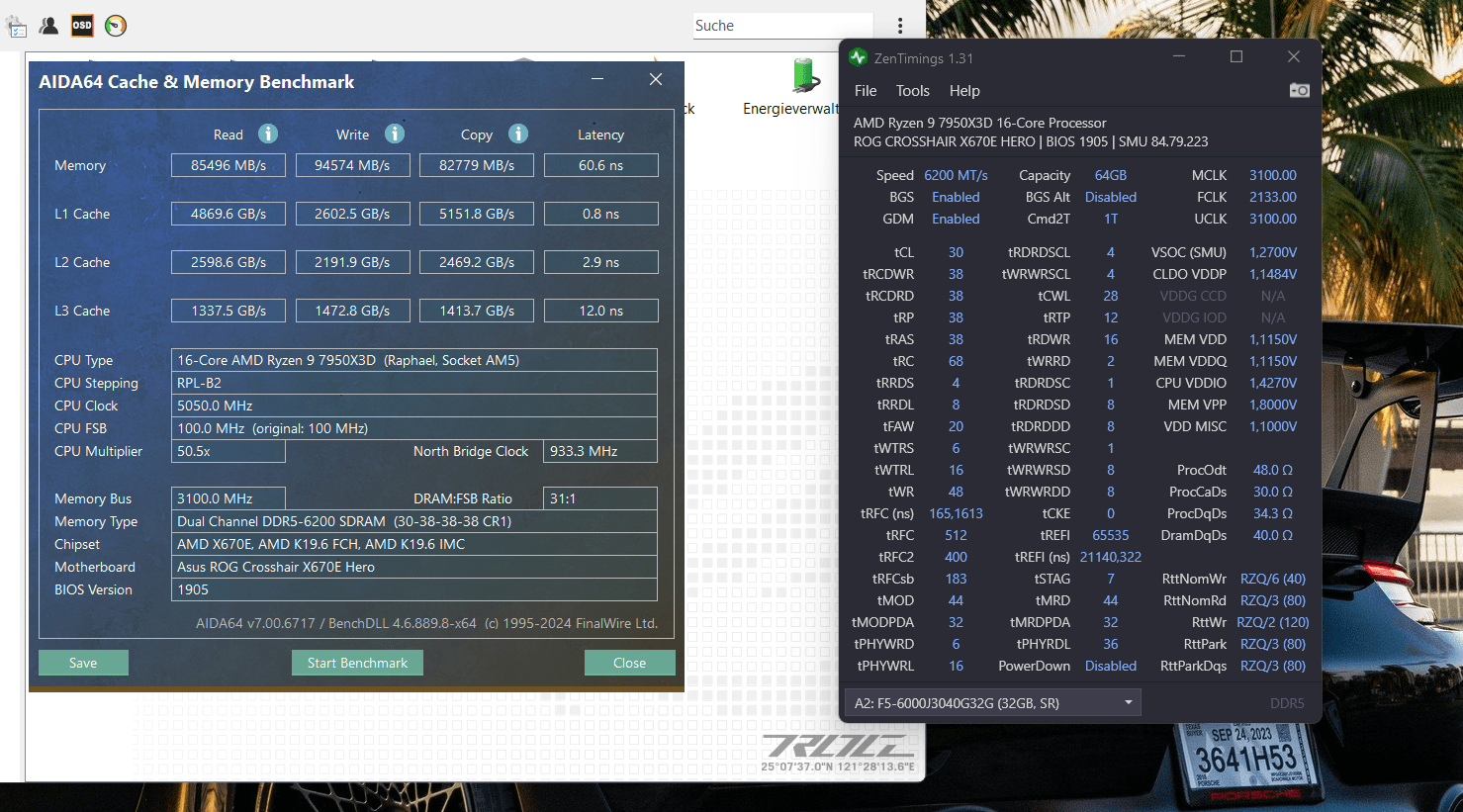Click Memory Copy value 82779 MB/s

pyautogui.click(x=477, y=165)
